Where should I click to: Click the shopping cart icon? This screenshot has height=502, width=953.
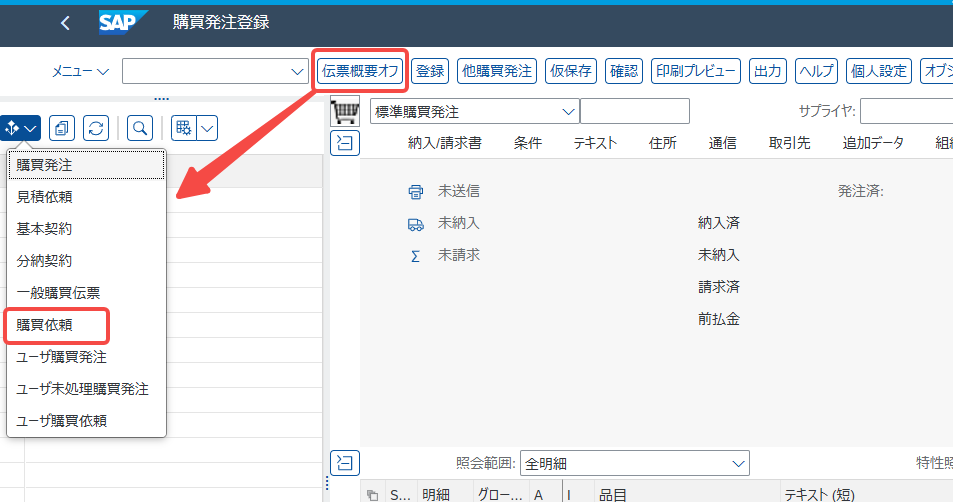[345, 111]
